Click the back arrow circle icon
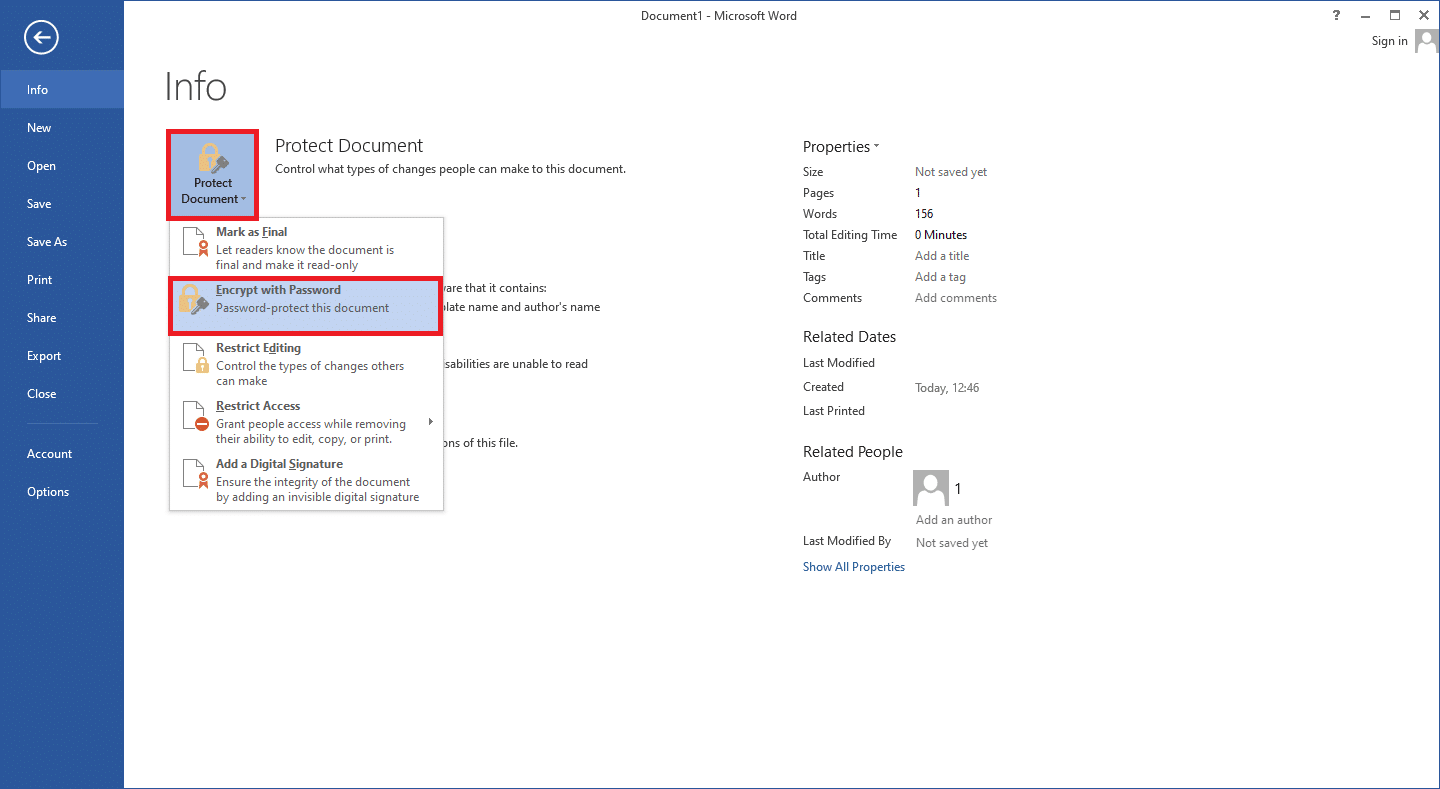1440x789 pixels. click(x=42, y=38)
